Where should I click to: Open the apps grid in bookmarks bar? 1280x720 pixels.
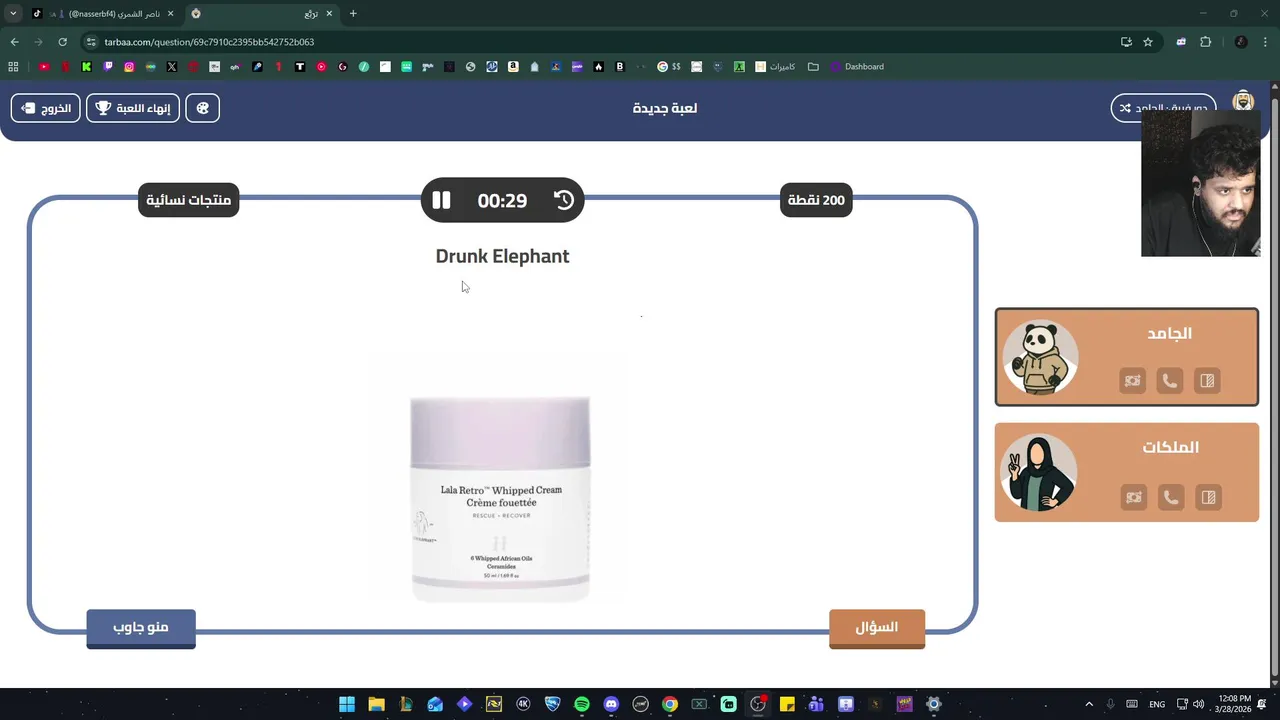[13, 67]
